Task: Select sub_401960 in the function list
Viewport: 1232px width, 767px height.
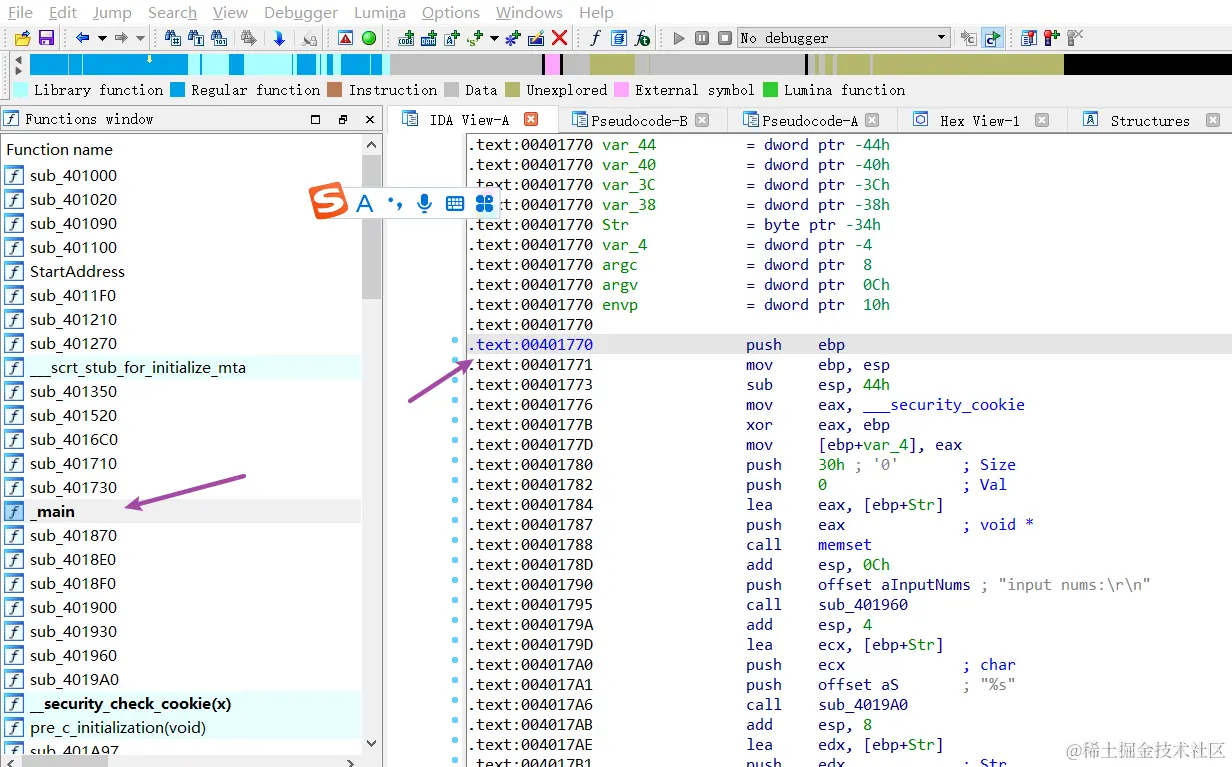Action: tap(181, 655)
